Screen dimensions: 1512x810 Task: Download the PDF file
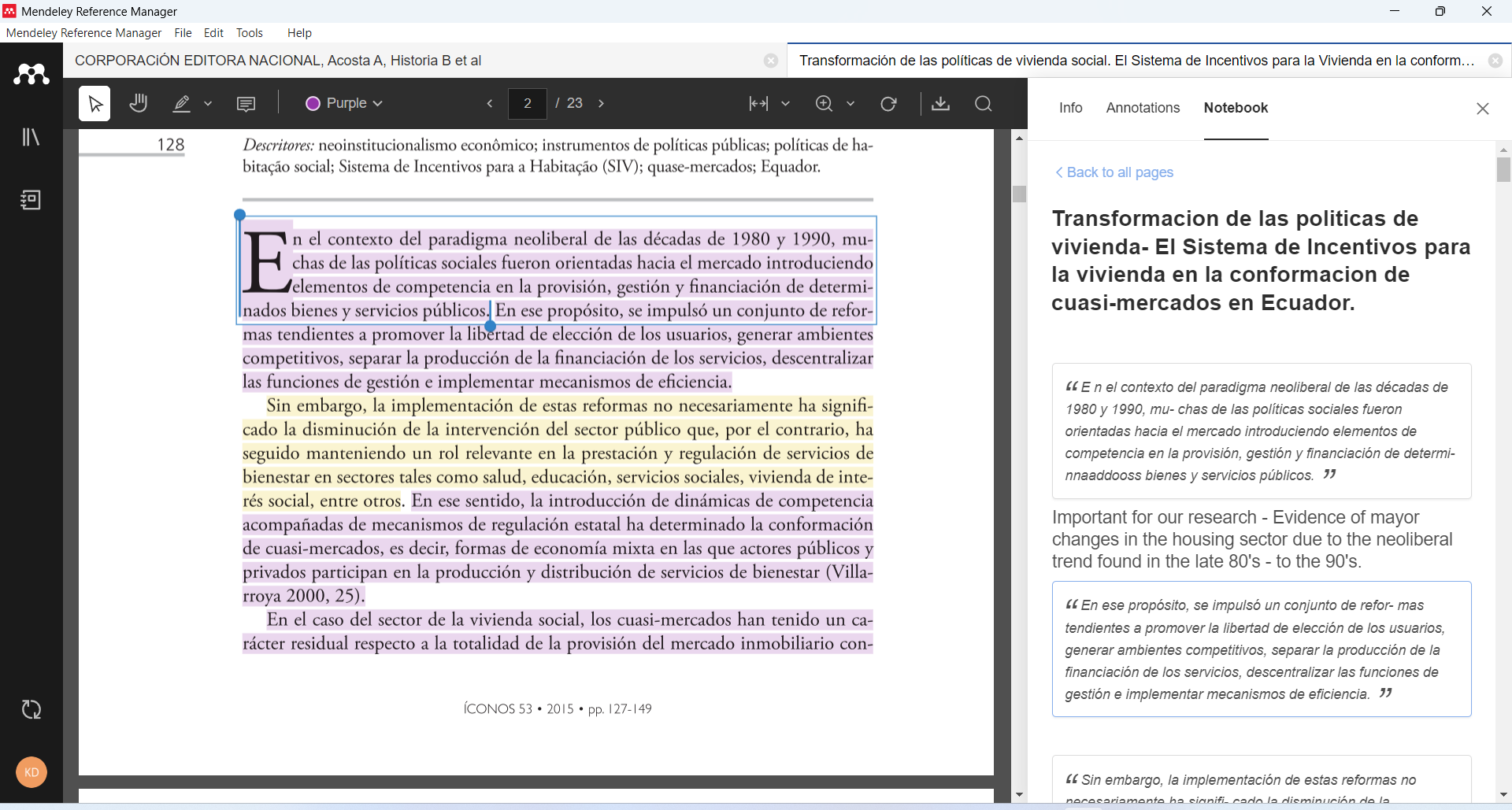tap(940, 103)
